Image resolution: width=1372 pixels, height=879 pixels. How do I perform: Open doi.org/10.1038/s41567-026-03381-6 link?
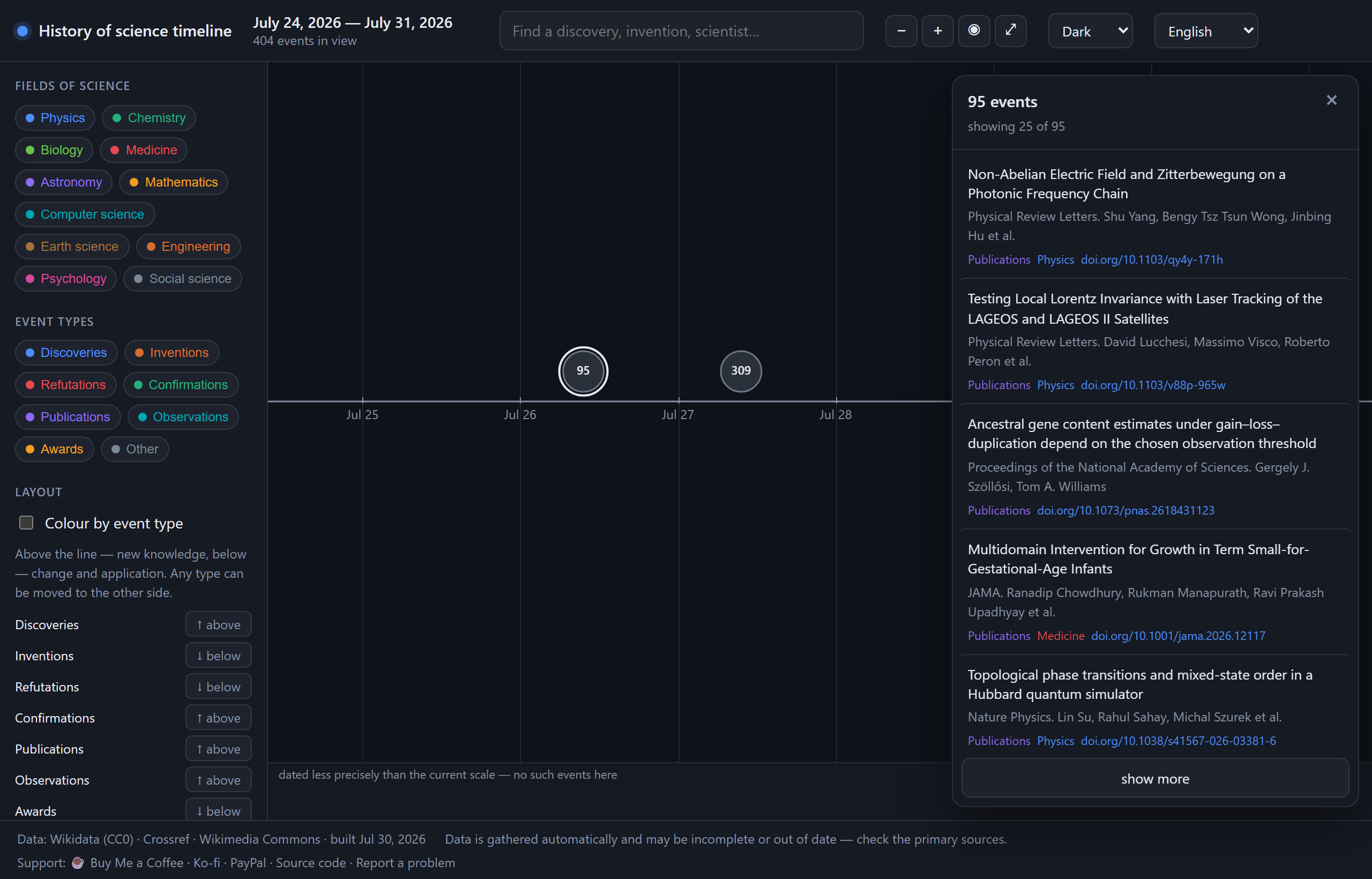(1178, 741)
